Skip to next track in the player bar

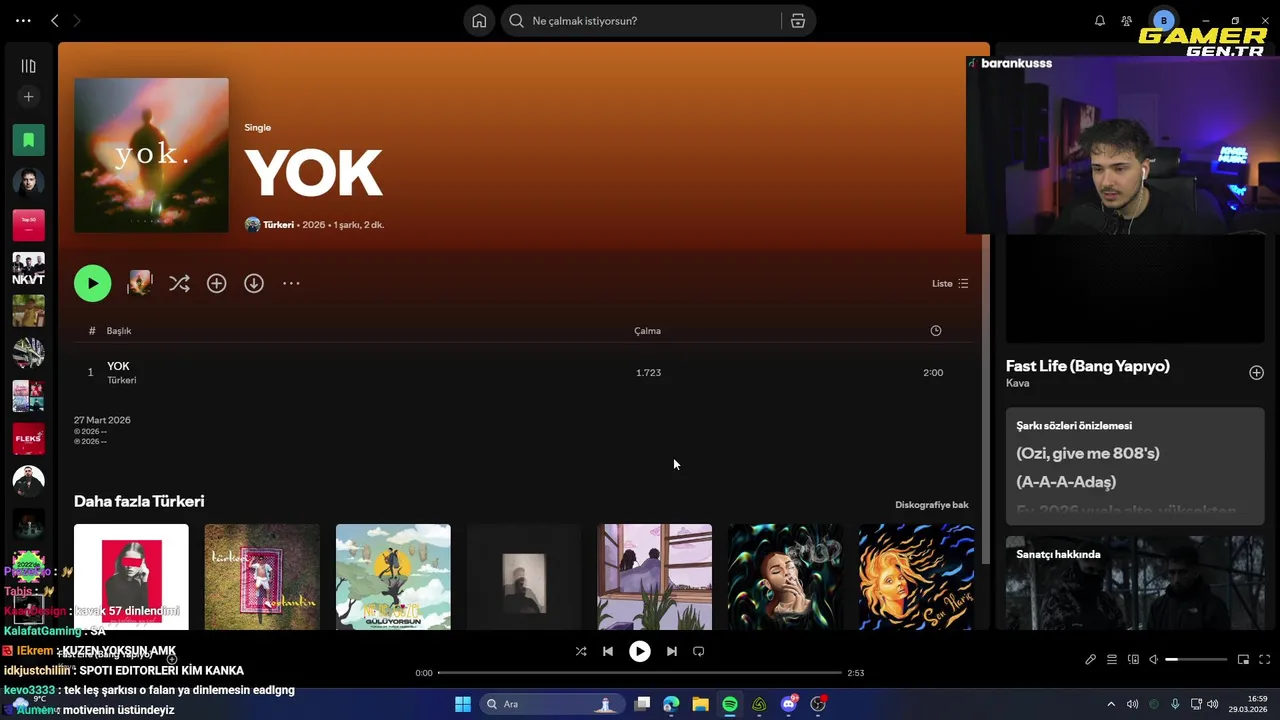point(672,651)
